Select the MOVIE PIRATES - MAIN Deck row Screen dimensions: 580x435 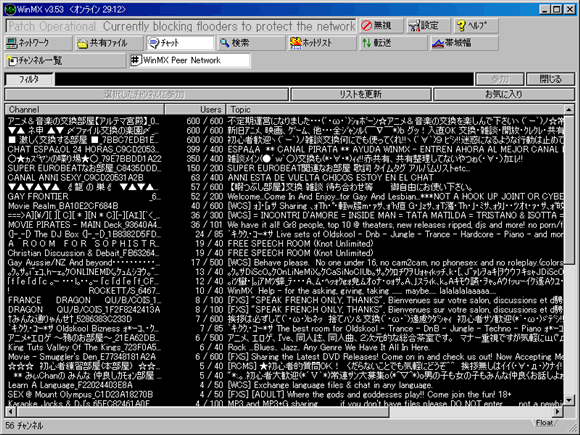pyautogui.click(x=284, y=225)
